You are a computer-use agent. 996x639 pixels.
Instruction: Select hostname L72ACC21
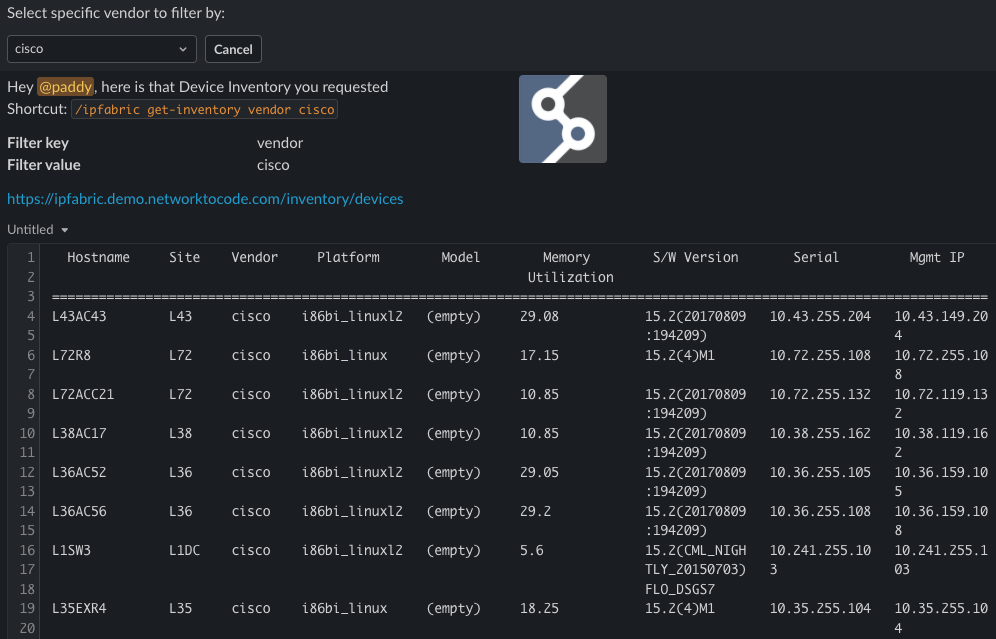[83, 394]
